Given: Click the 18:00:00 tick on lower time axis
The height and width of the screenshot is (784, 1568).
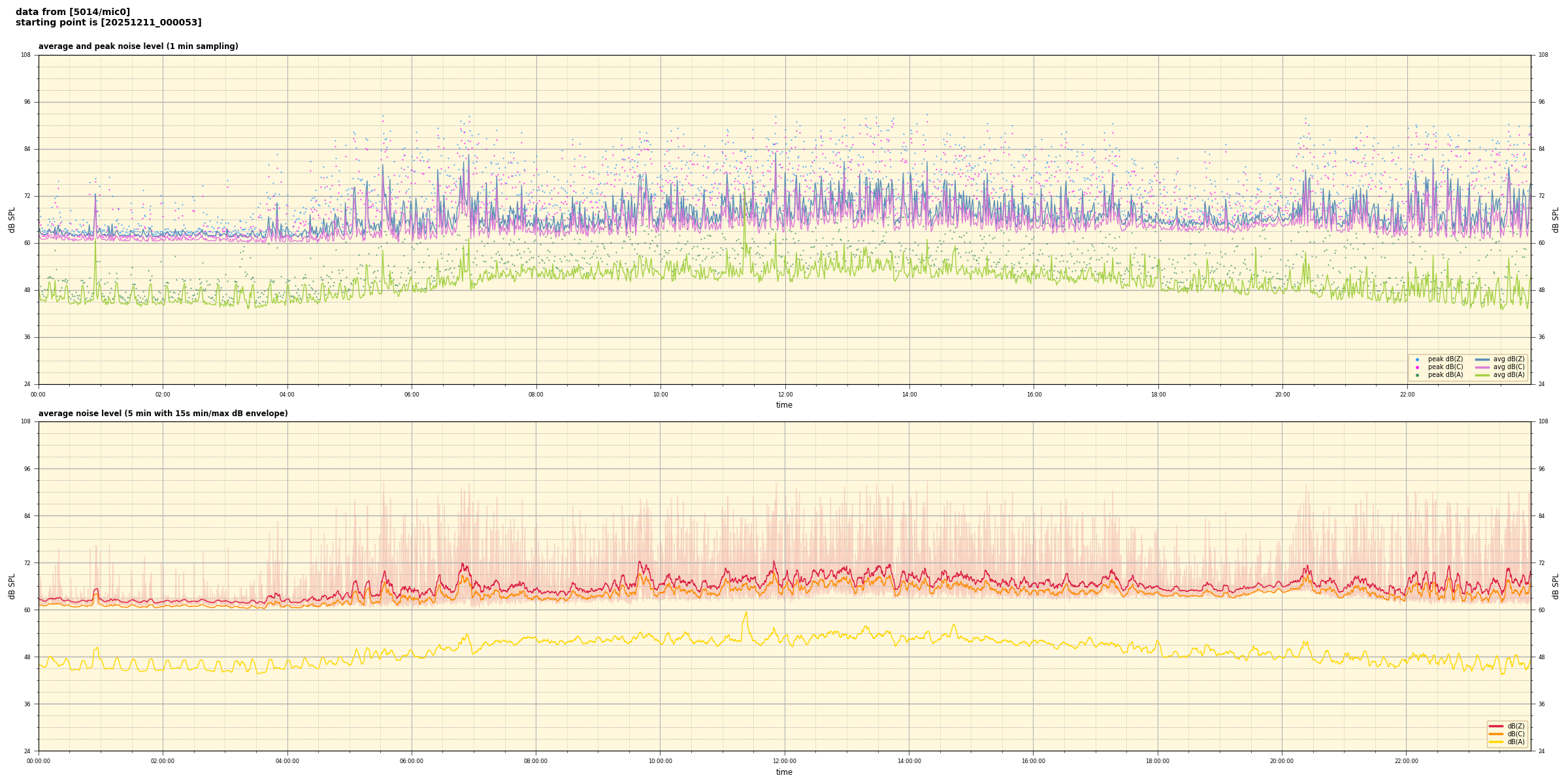Looking at the screenshot, I should (x=1158, y=761).
